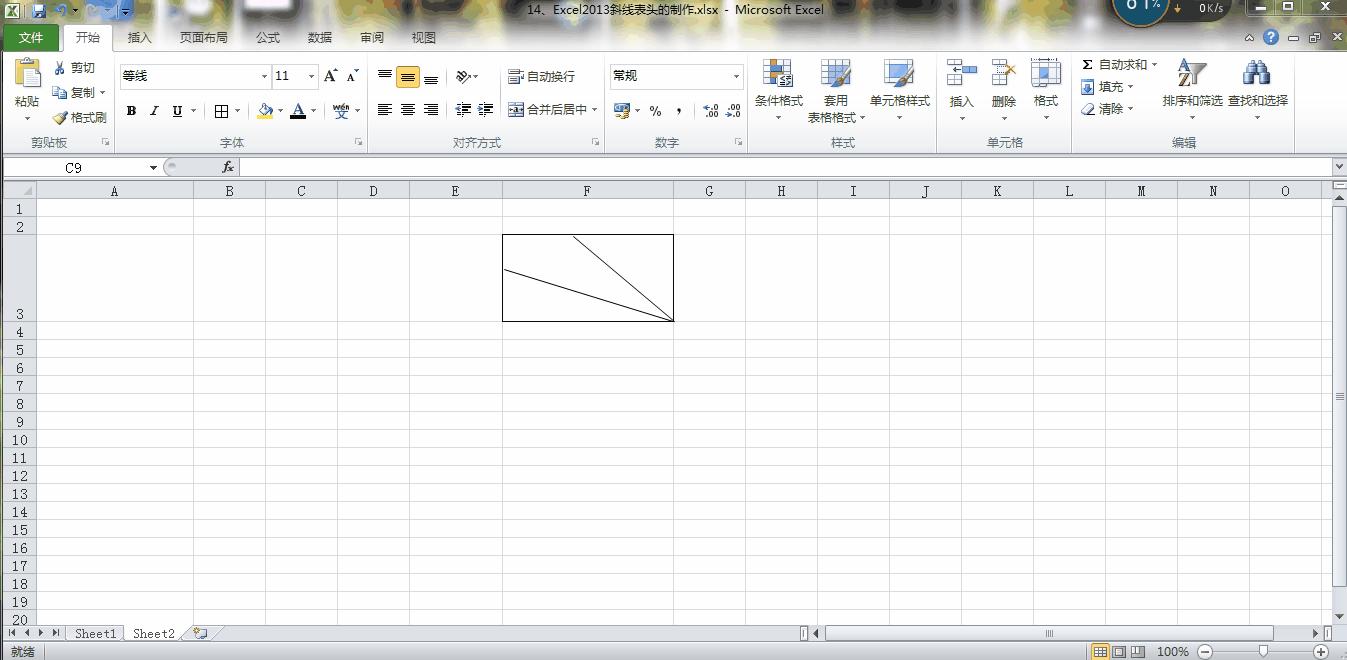Screen dimensions: 1347x660
Task: Click the Copy (复制) icon
Action: coord(60,92)
